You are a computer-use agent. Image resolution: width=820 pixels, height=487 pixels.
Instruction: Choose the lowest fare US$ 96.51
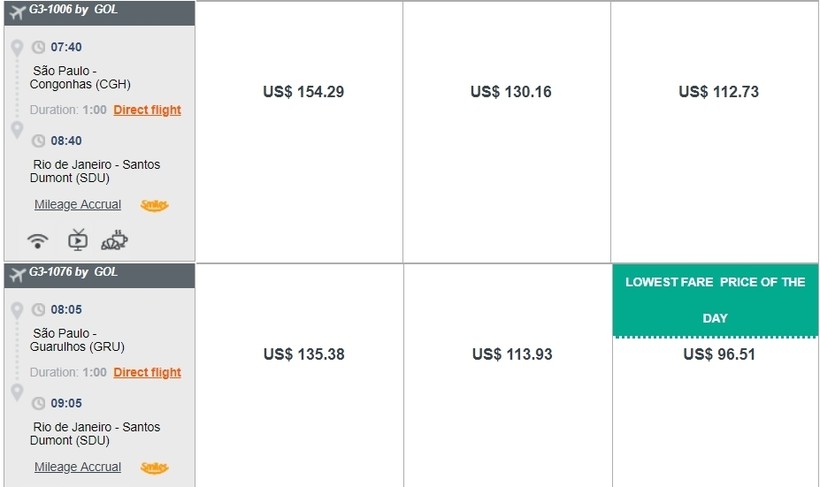[719, 355]
